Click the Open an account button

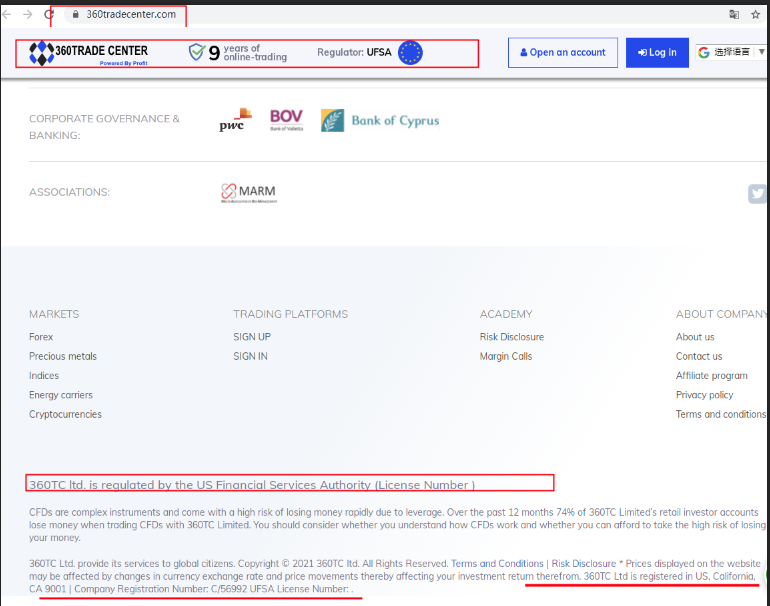pyautogui.click(x=563, y=53)
